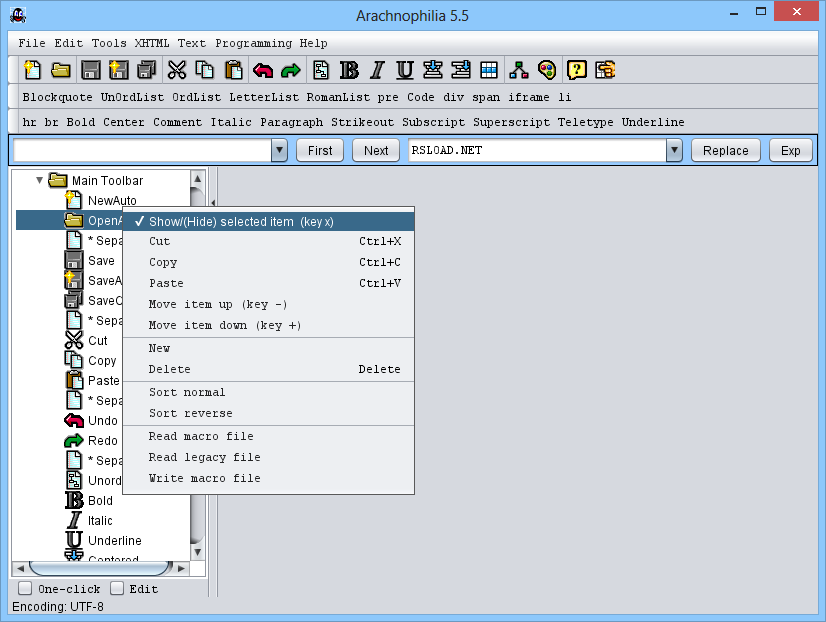Click the Paste clipboard toolbar icon

[x=233, y=70]
